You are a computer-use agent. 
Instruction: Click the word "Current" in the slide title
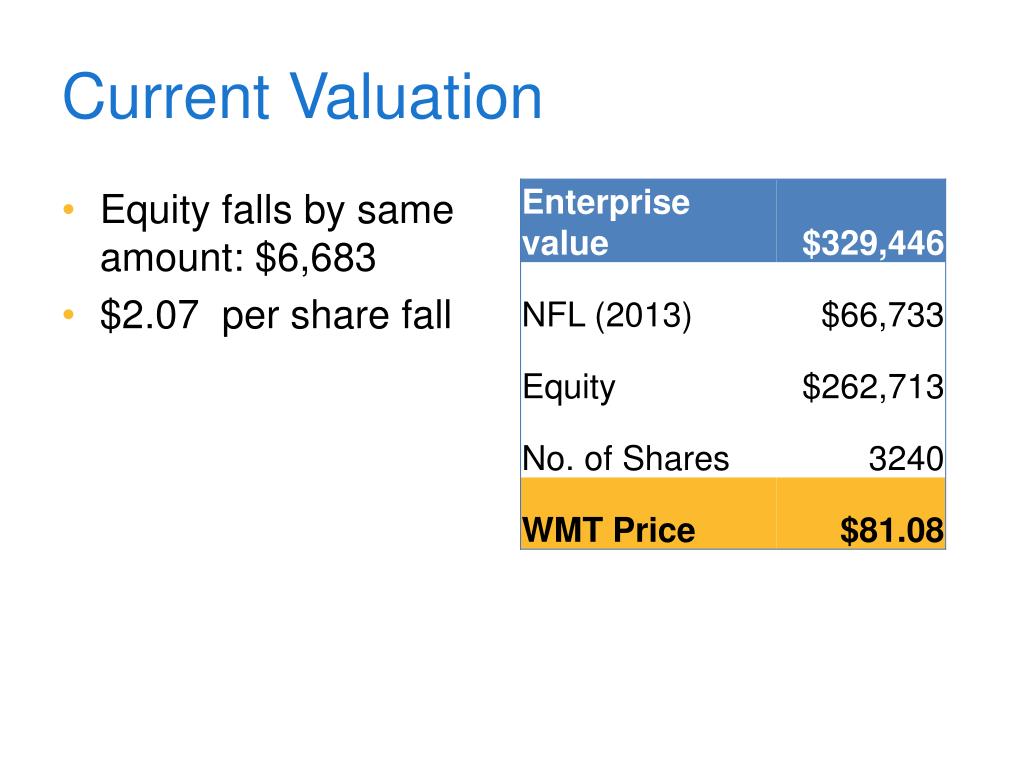[x=168, y=98]
